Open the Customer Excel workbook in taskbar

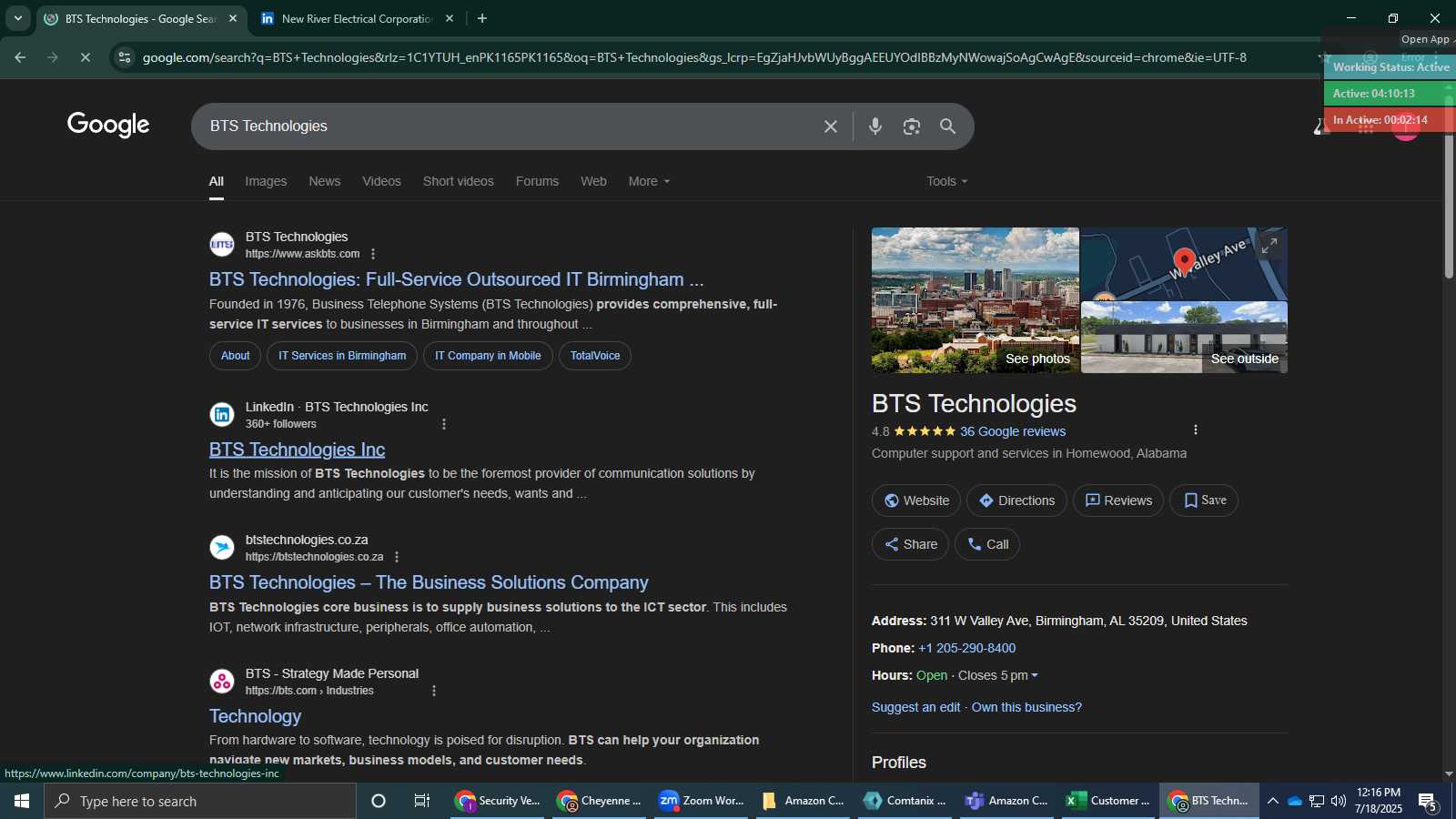[1108, 801]
